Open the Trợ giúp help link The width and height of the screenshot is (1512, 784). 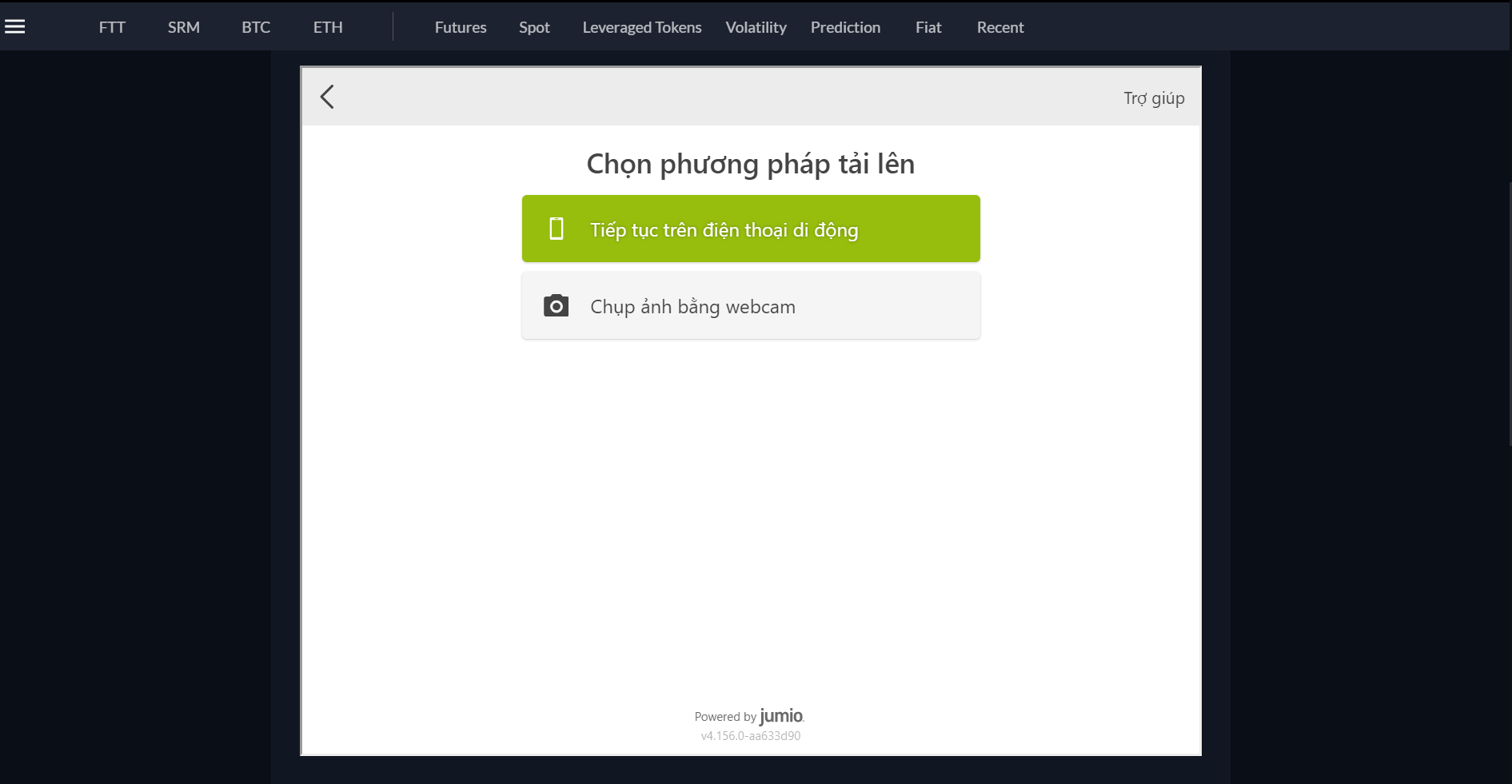(1154, 98)
